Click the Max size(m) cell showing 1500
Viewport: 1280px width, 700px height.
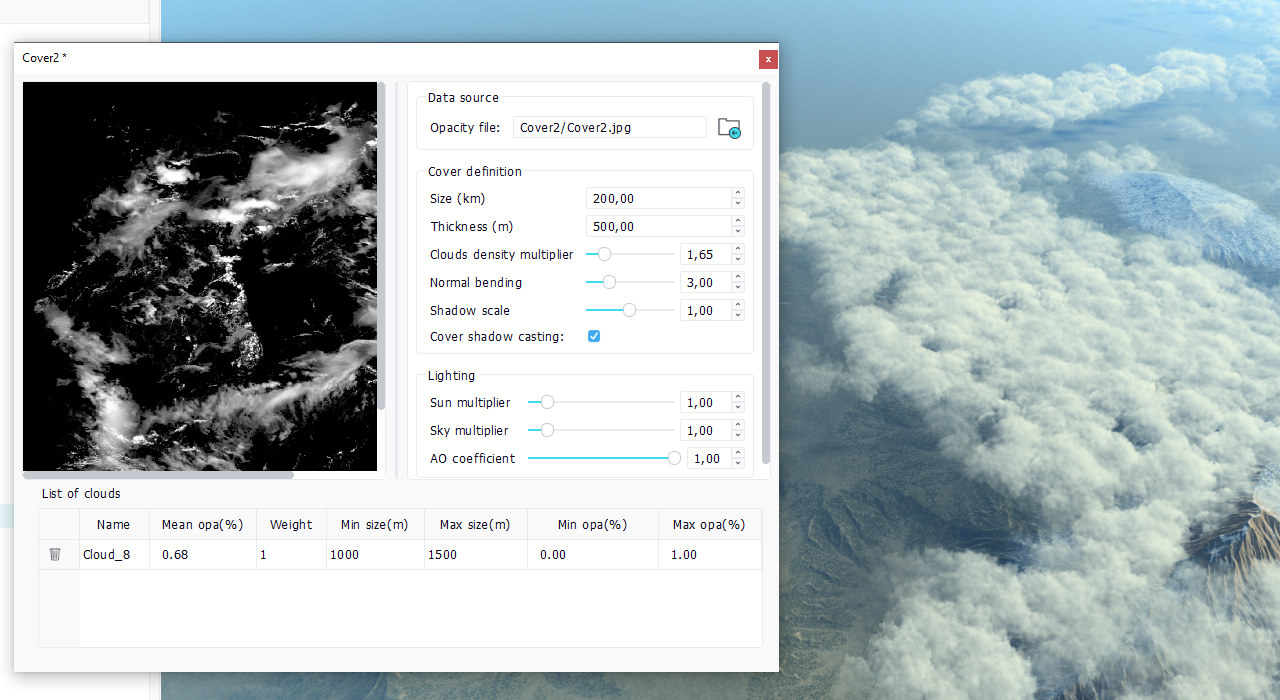(475, 555)
